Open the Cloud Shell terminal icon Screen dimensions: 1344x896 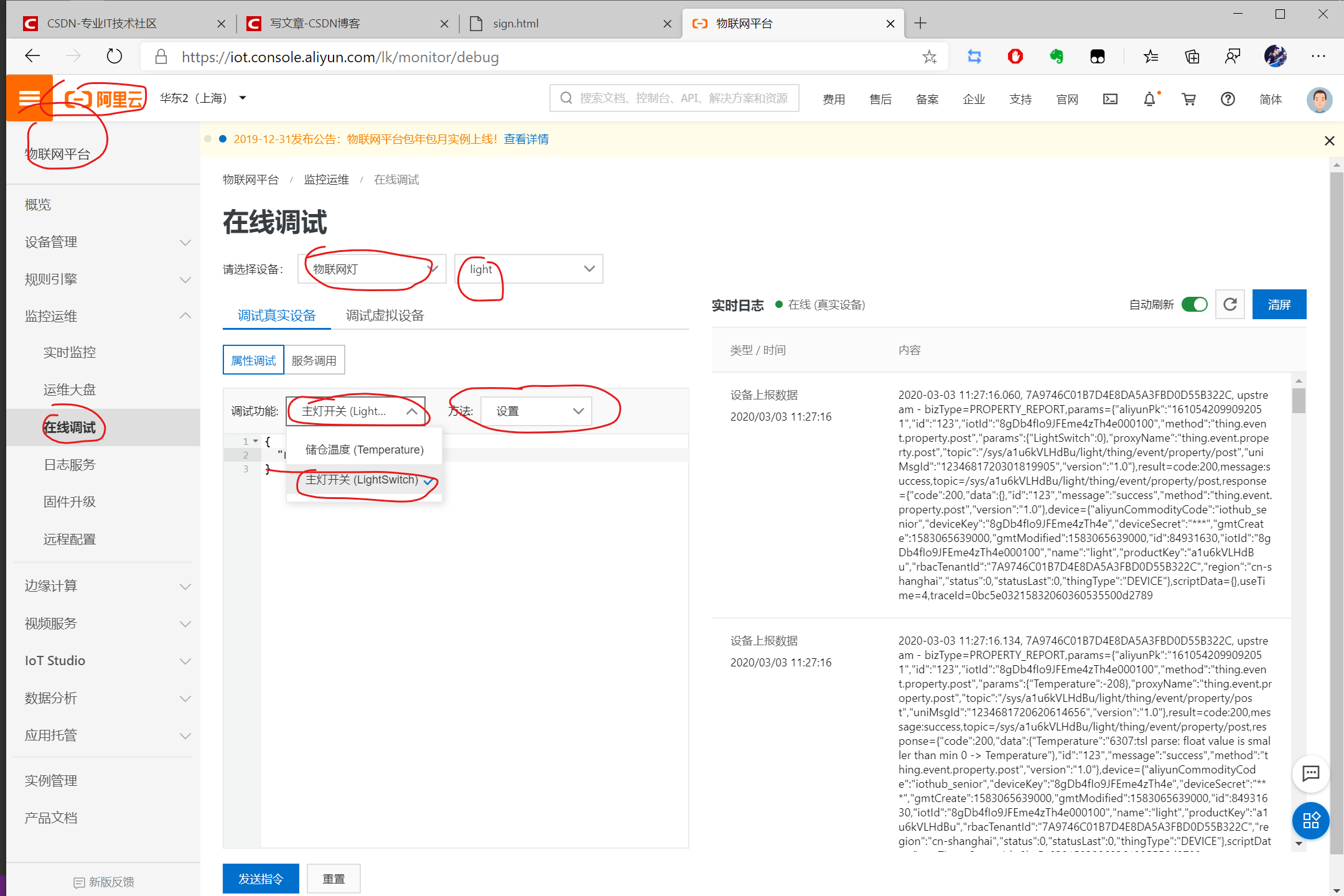pyautogui.click(x=1110, y=99)
